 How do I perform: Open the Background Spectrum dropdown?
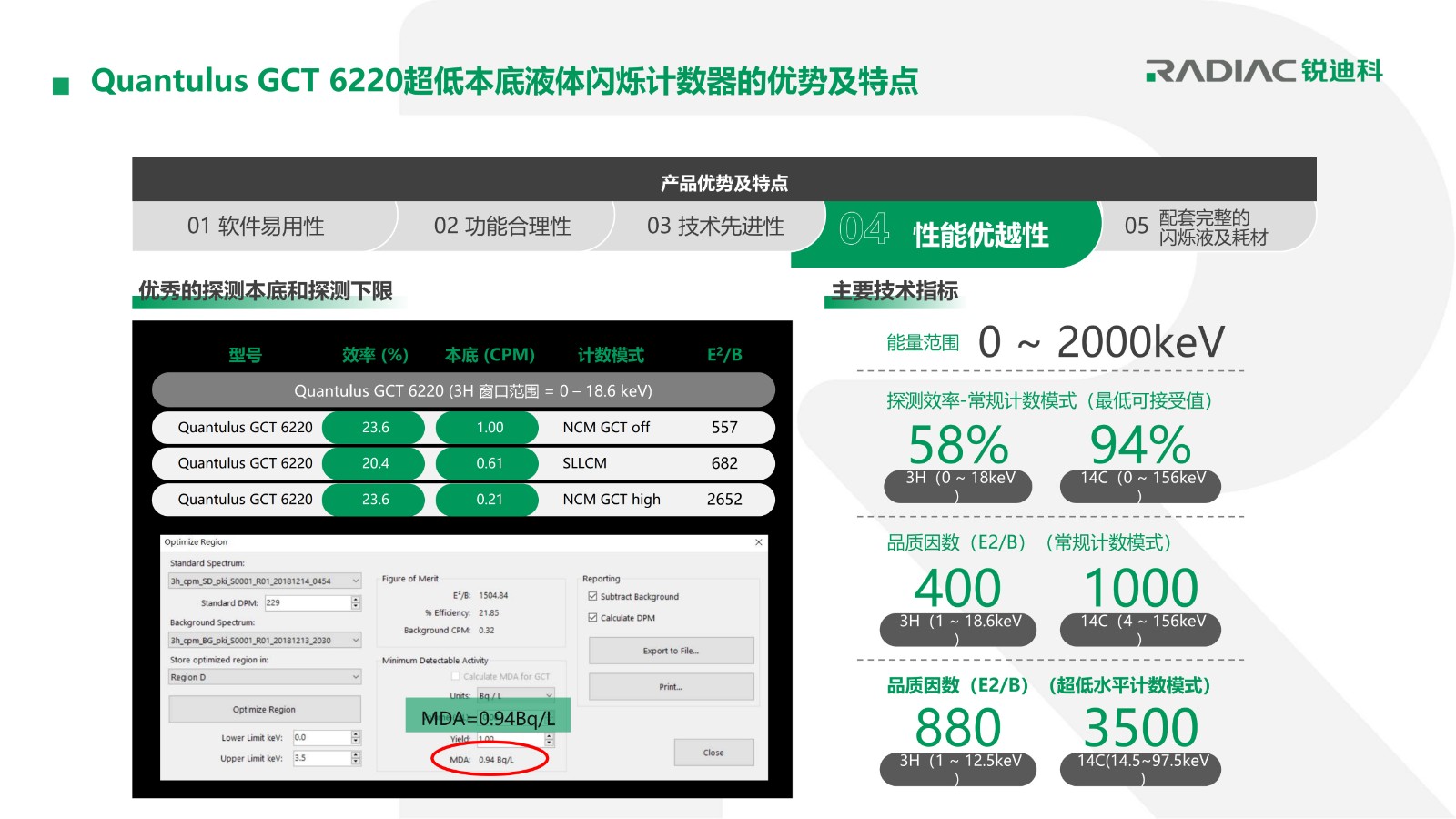[265, 641]
